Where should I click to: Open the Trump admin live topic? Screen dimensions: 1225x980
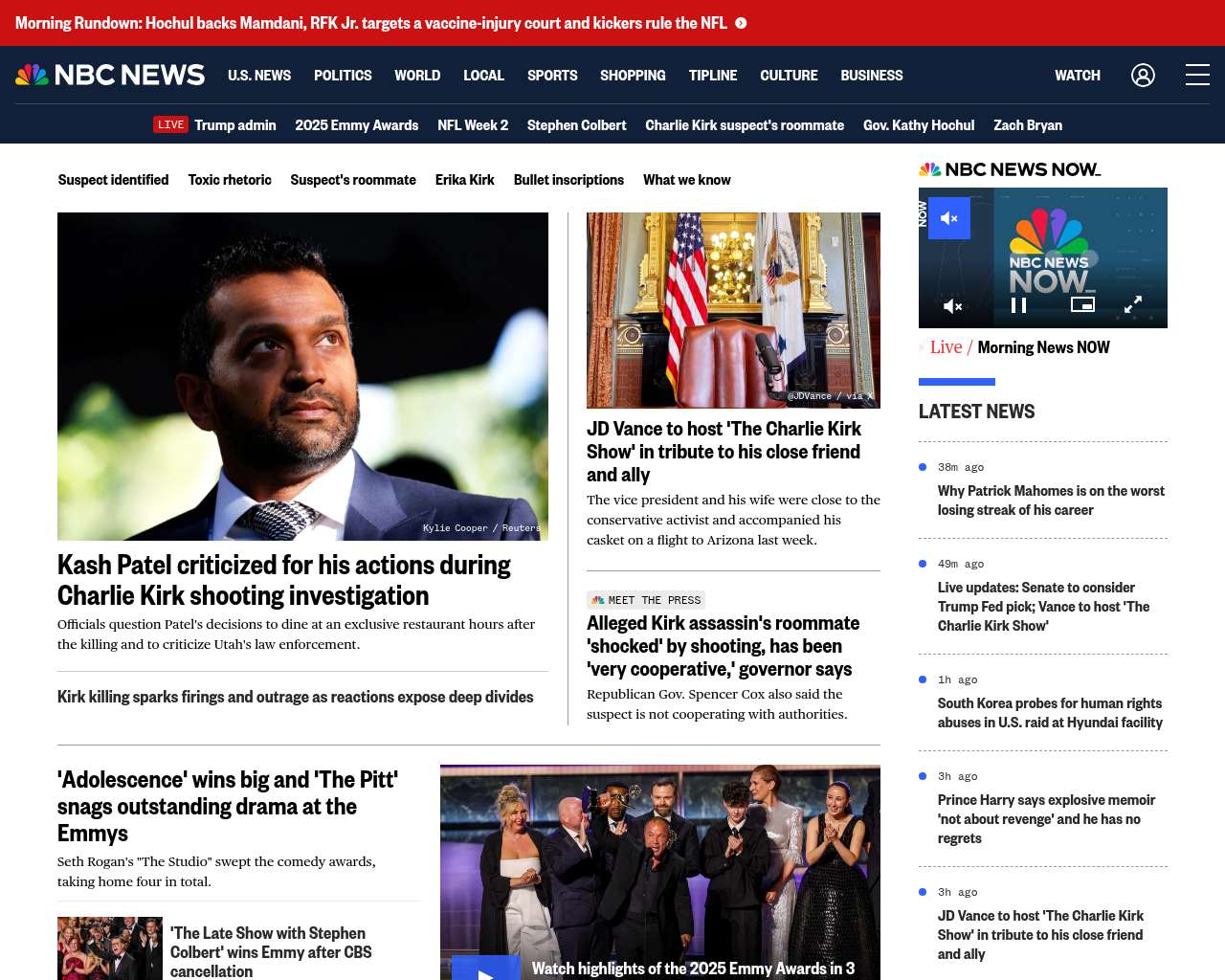point(235,124)
